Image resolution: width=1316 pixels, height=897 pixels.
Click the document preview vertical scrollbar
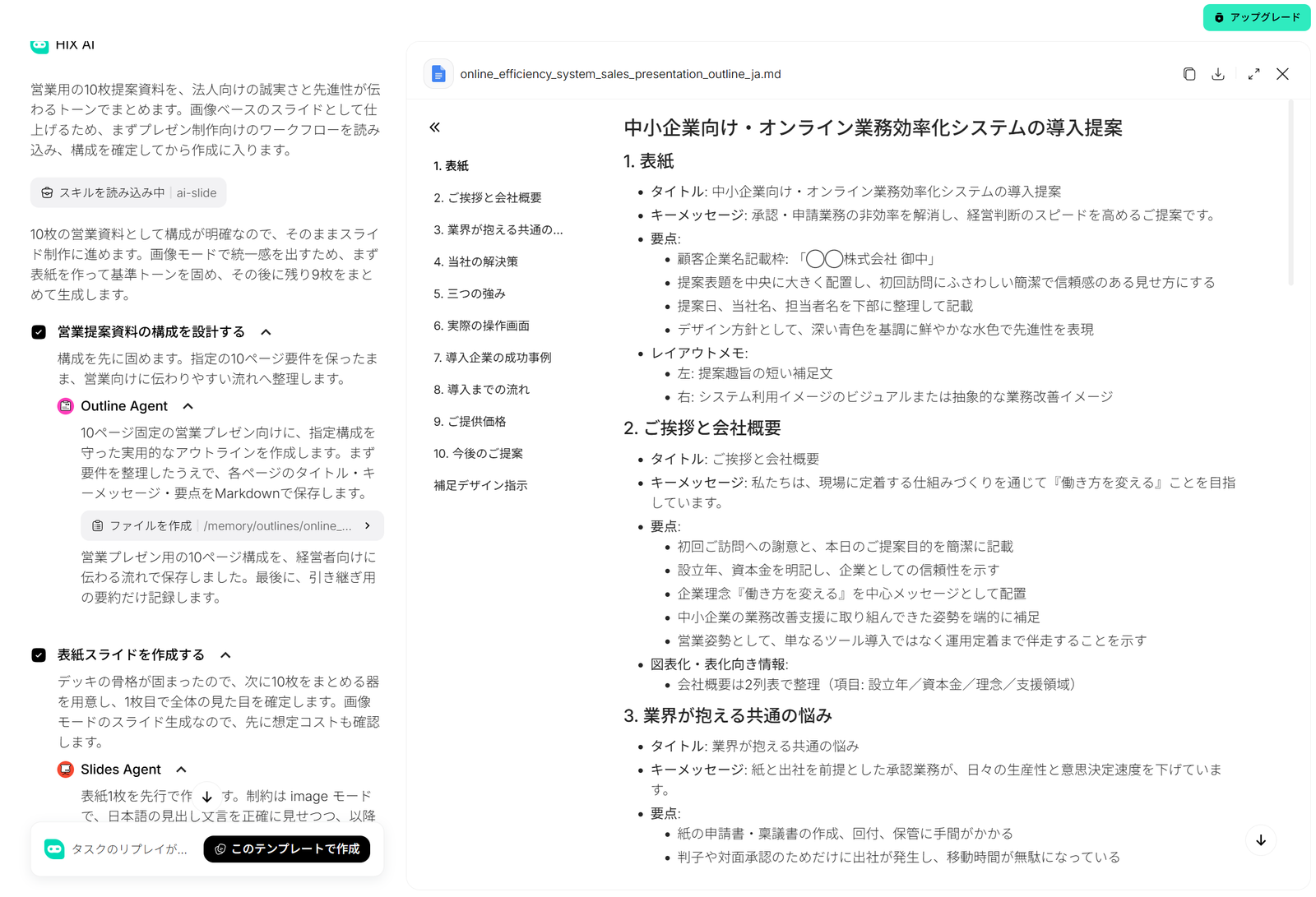coord(1291,193)
